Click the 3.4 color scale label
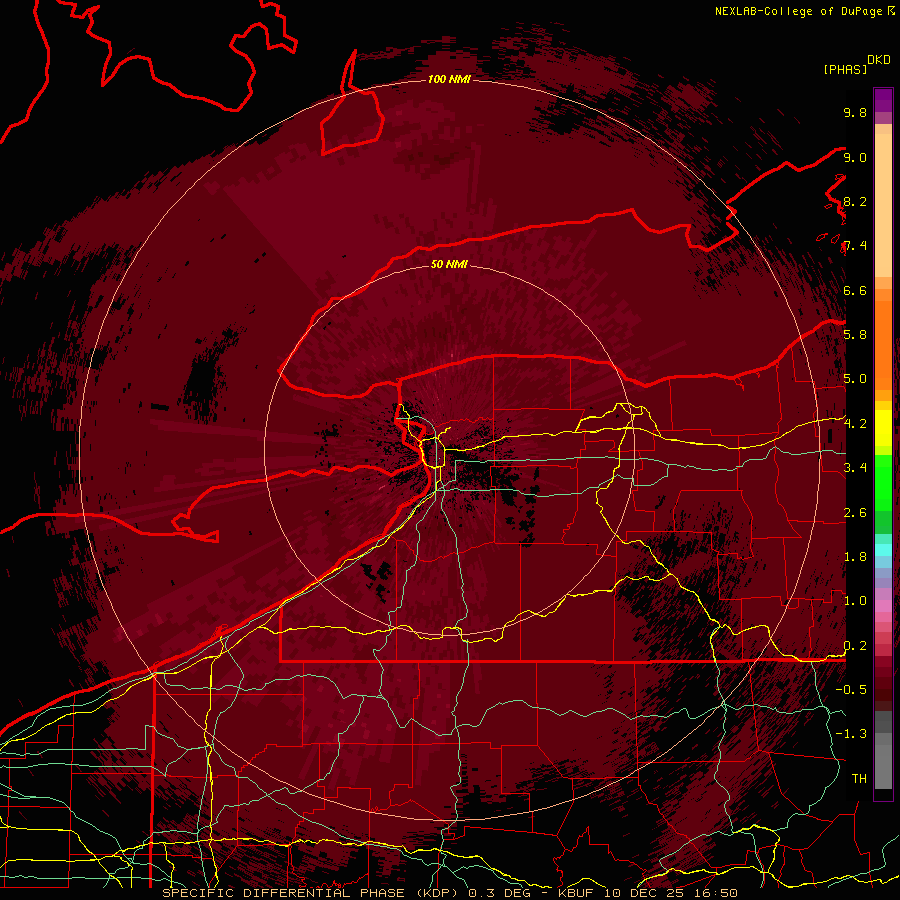Image resolution: width=900 pixels, height=900 pixels. (x=855, y=468)
